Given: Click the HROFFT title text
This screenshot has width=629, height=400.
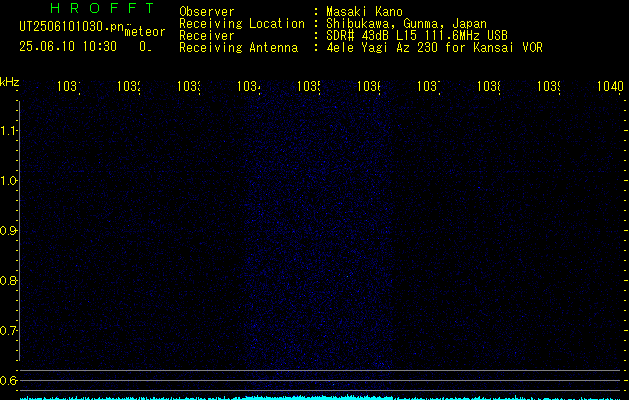Looking at the screenshot, I should tap(102, 8).
